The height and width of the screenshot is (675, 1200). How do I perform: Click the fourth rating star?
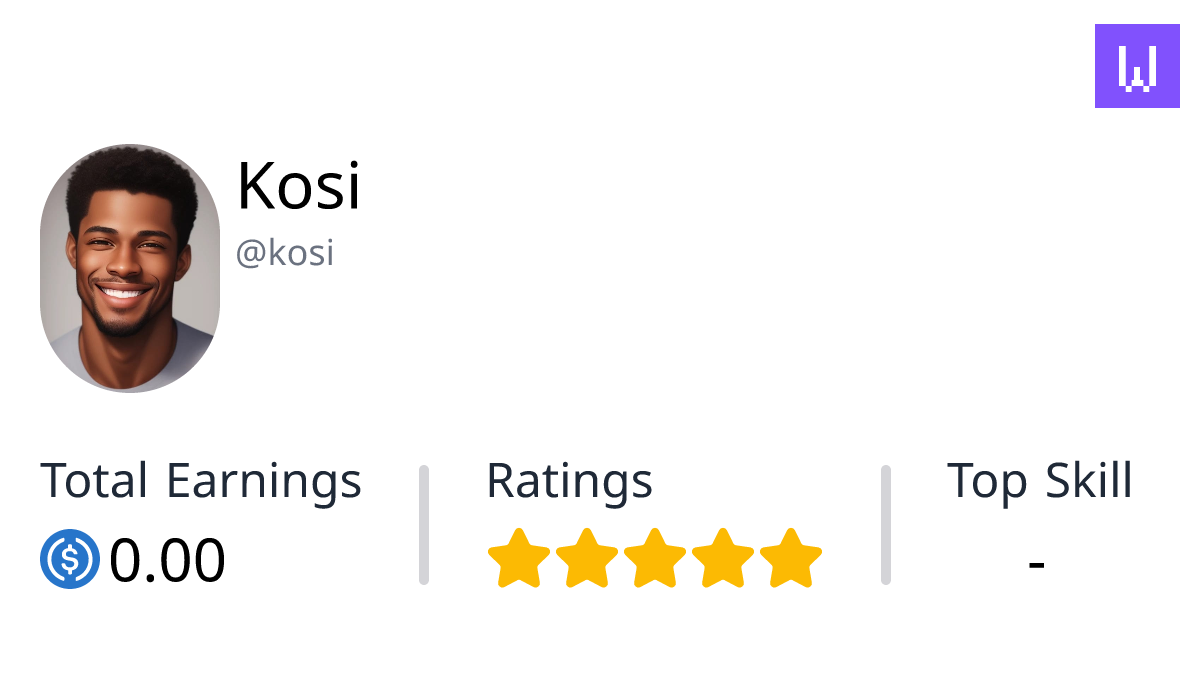coord(722,556)
